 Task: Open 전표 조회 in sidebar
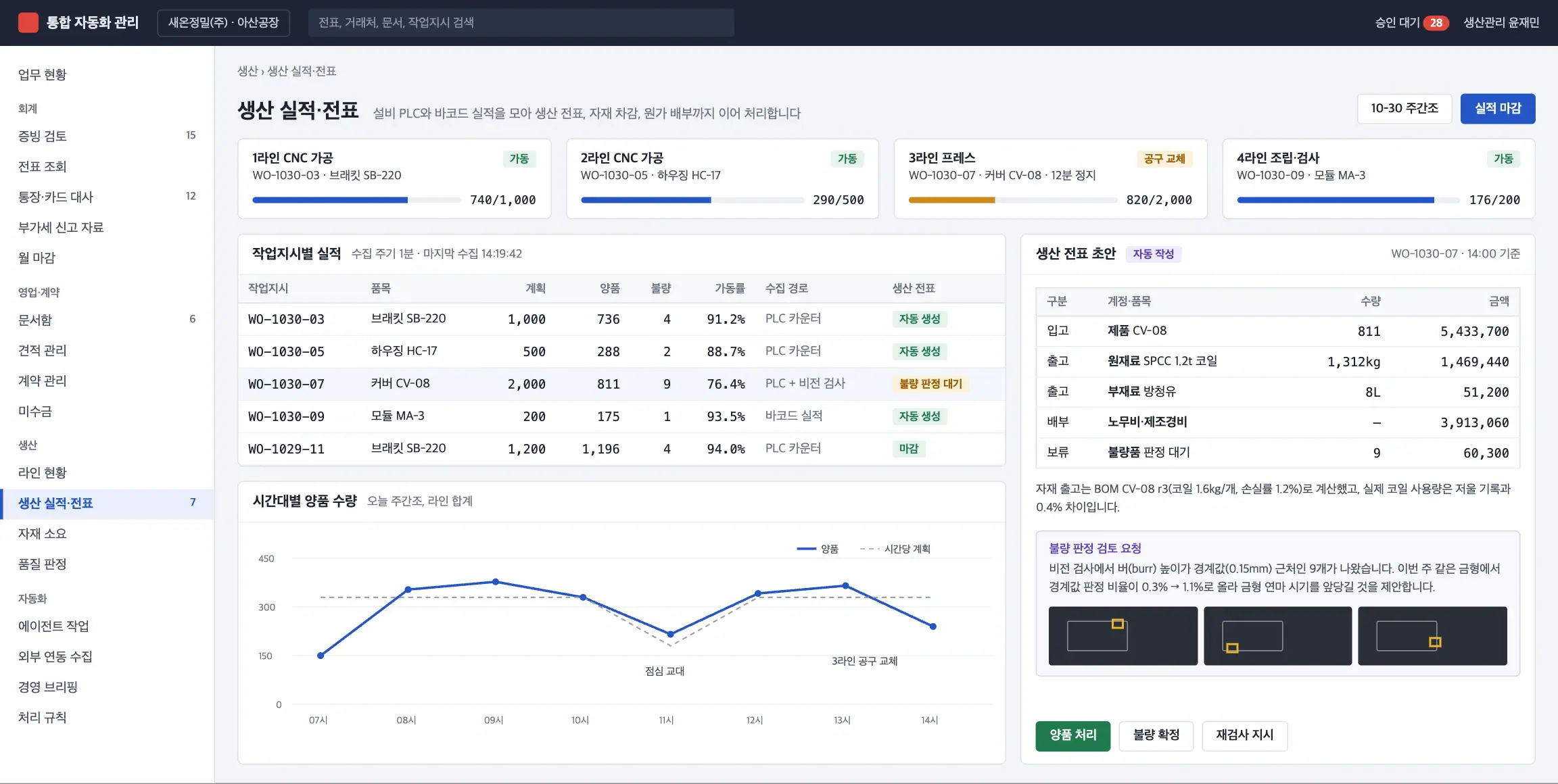point(107,166)
